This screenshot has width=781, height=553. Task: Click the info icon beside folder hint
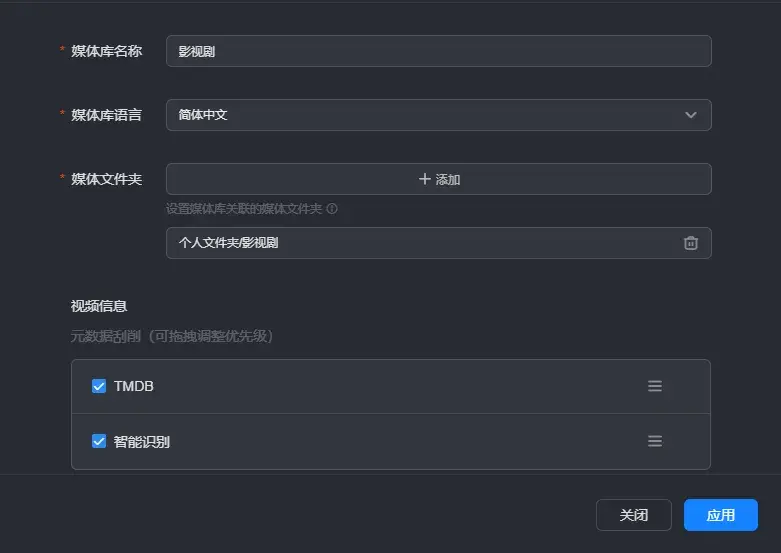[332, 209]
